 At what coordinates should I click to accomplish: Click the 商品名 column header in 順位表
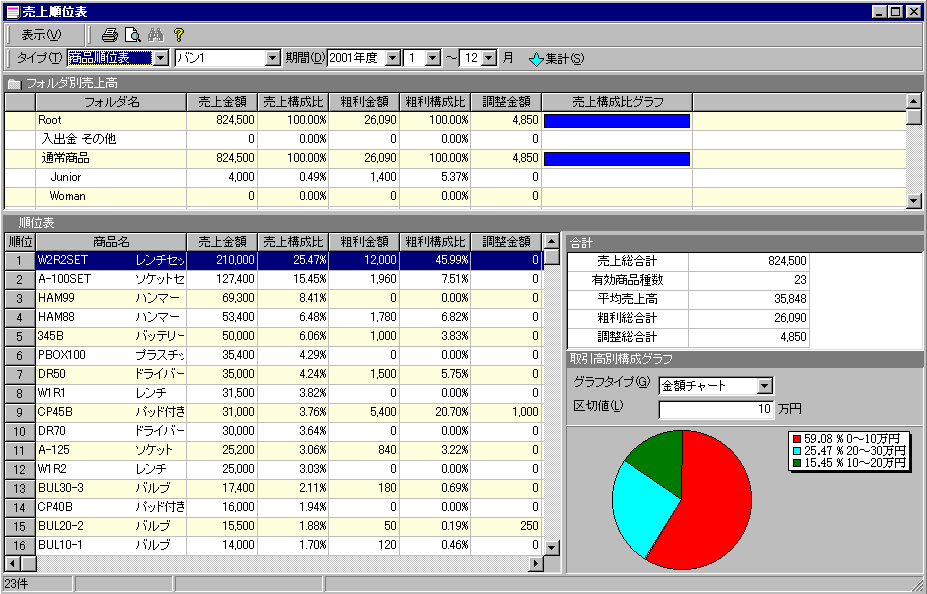coord(111,242)
